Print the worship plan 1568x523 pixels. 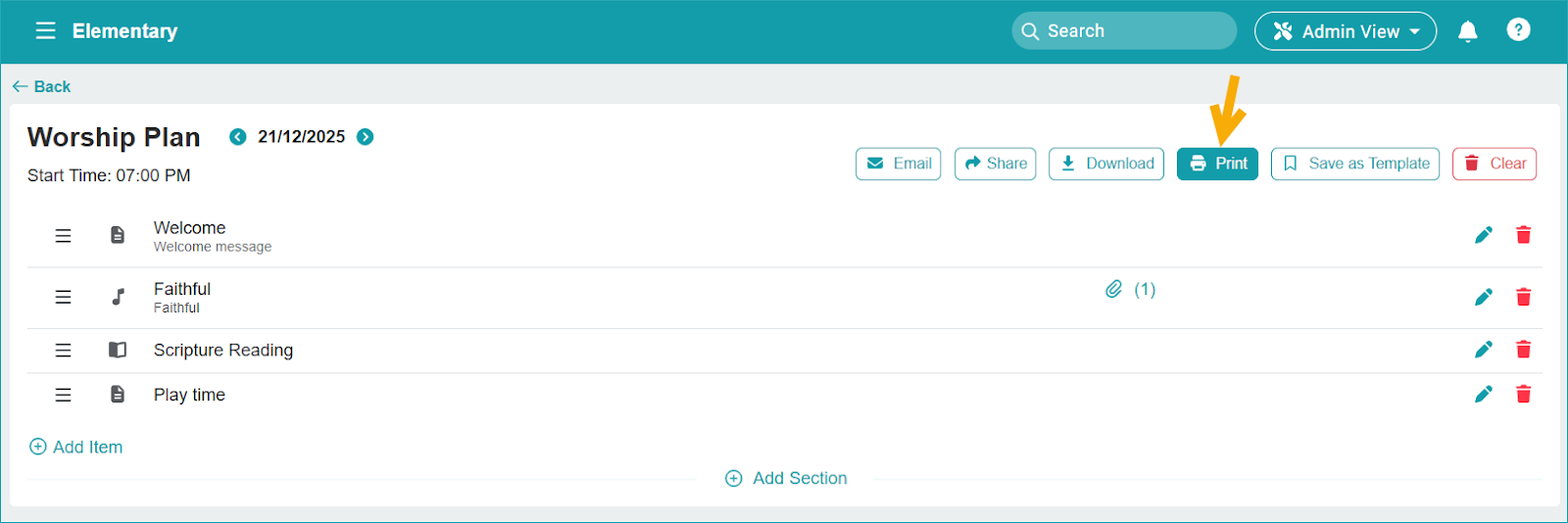(x=1217, y=164)
